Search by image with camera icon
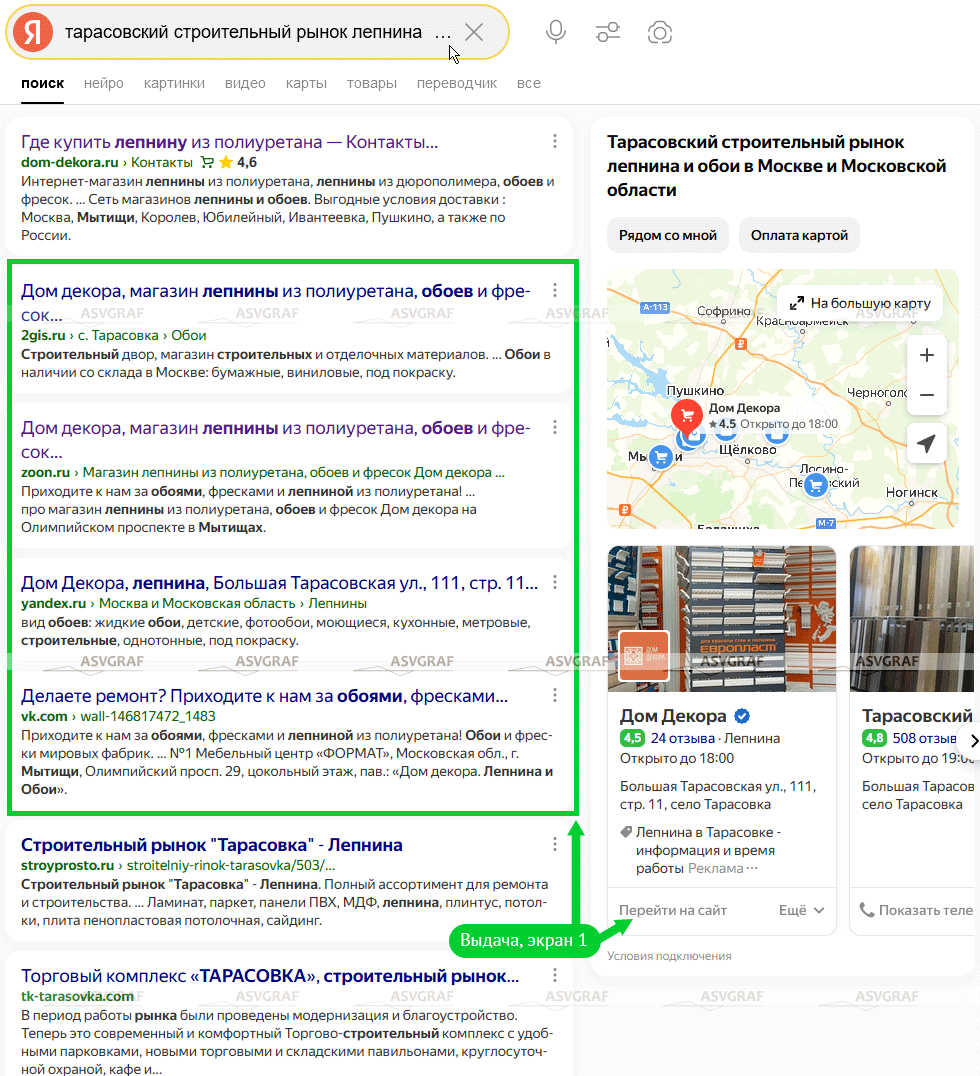This screenshot has height=1076, width=980. (660, 32)
